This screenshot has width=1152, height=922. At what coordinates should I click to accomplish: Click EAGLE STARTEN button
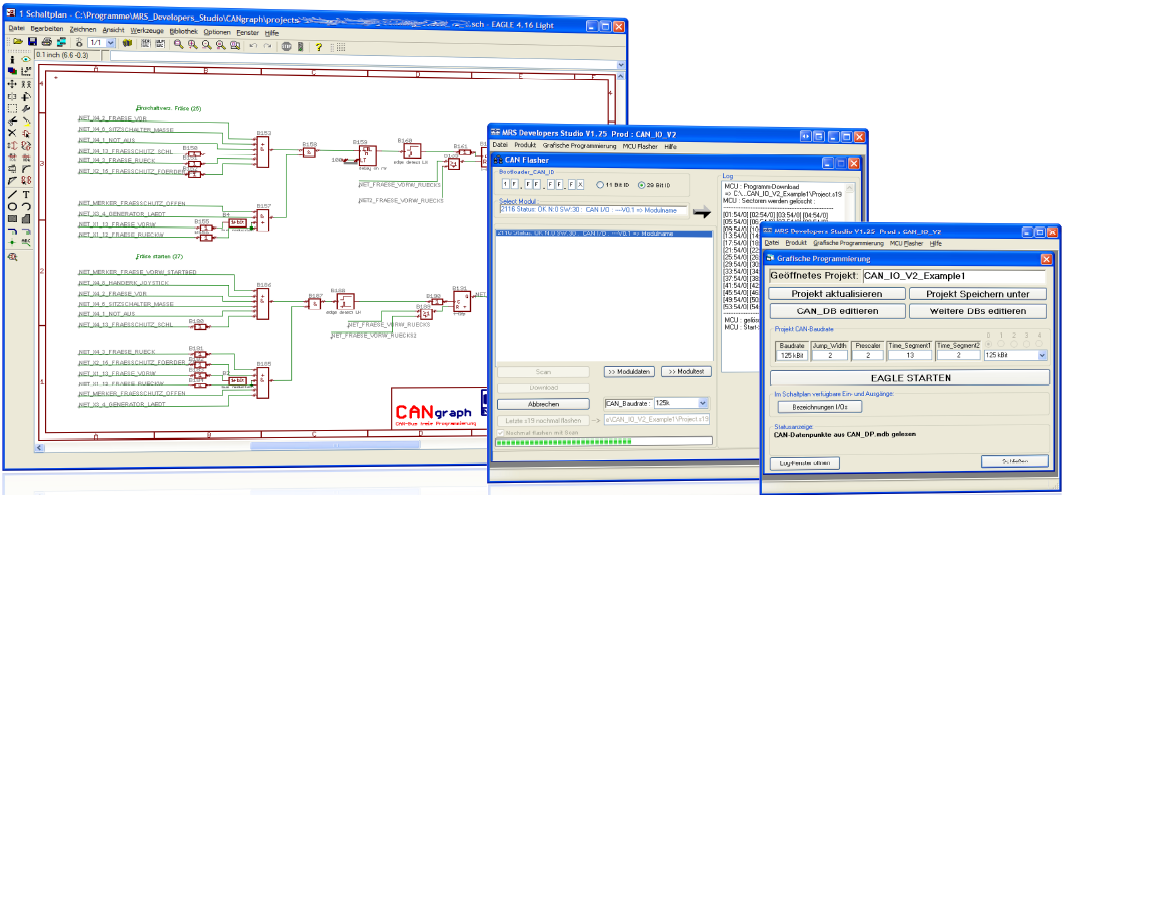click(x=910, y=378)
